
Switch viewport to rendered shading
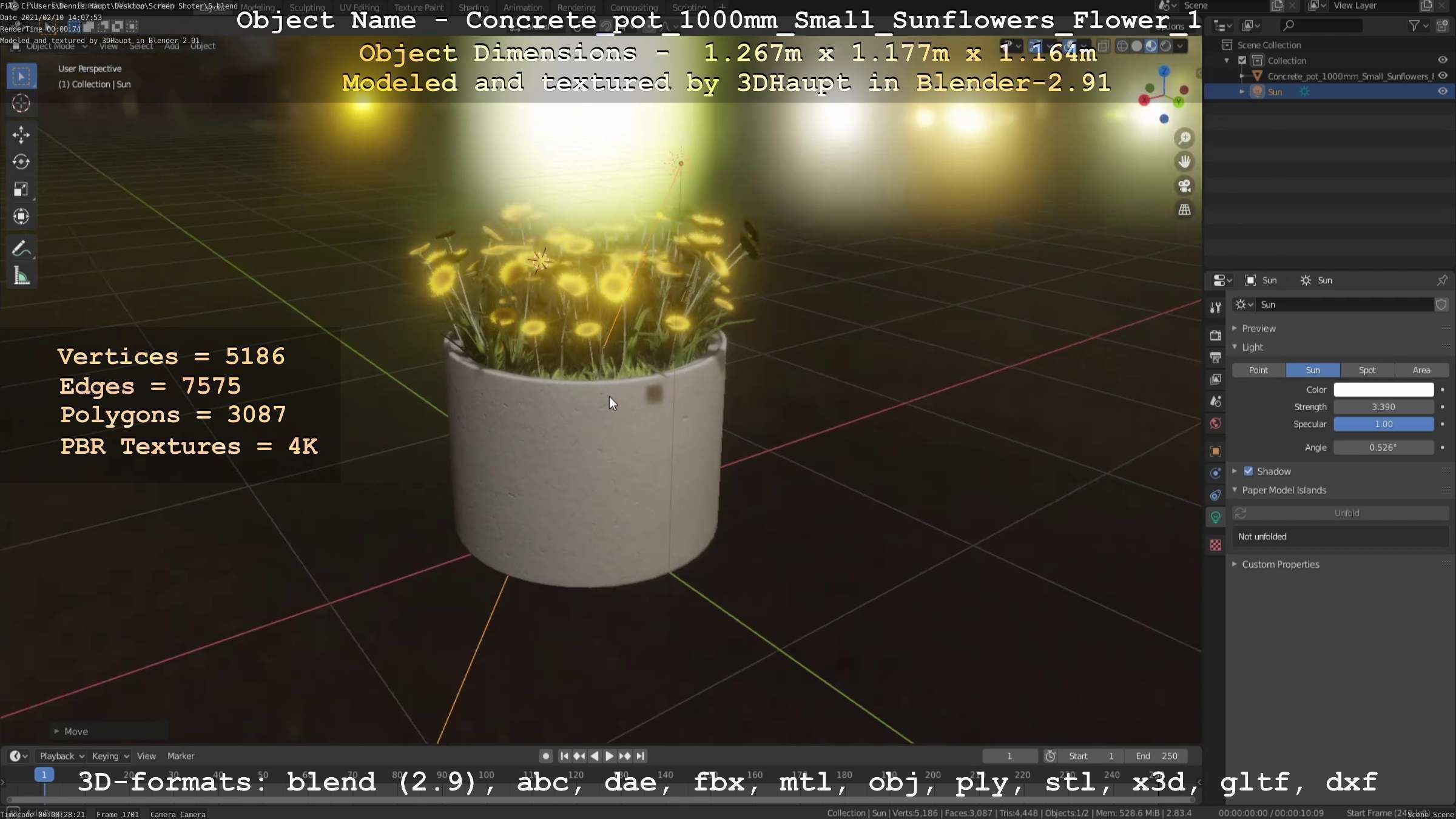click(1165, 46)
